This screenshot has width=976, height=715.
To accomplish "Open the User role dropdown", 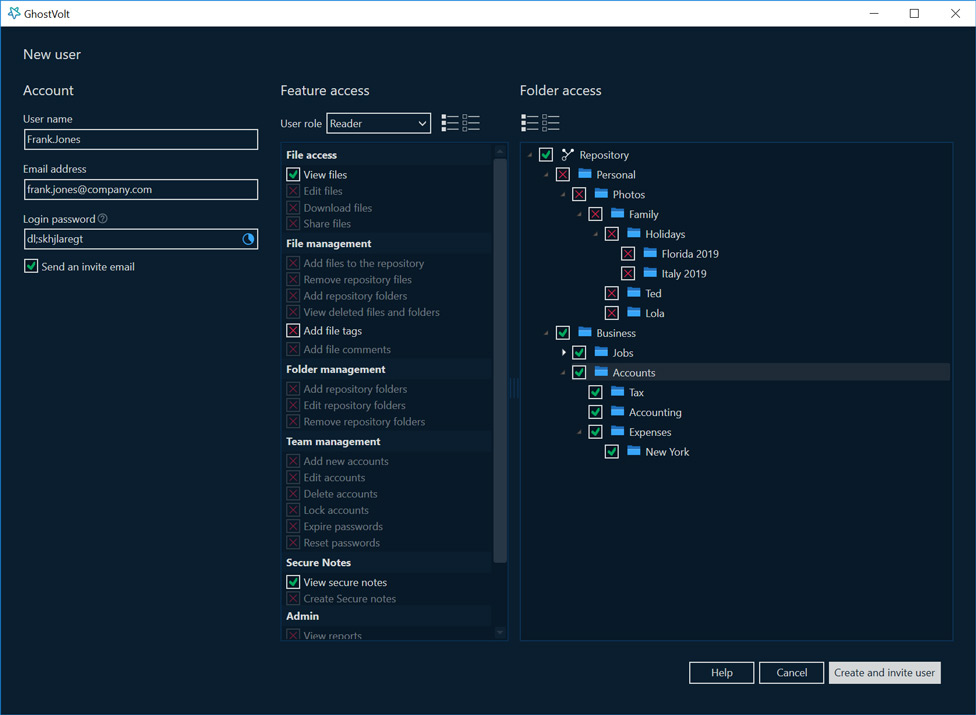I will click(378, 123).
